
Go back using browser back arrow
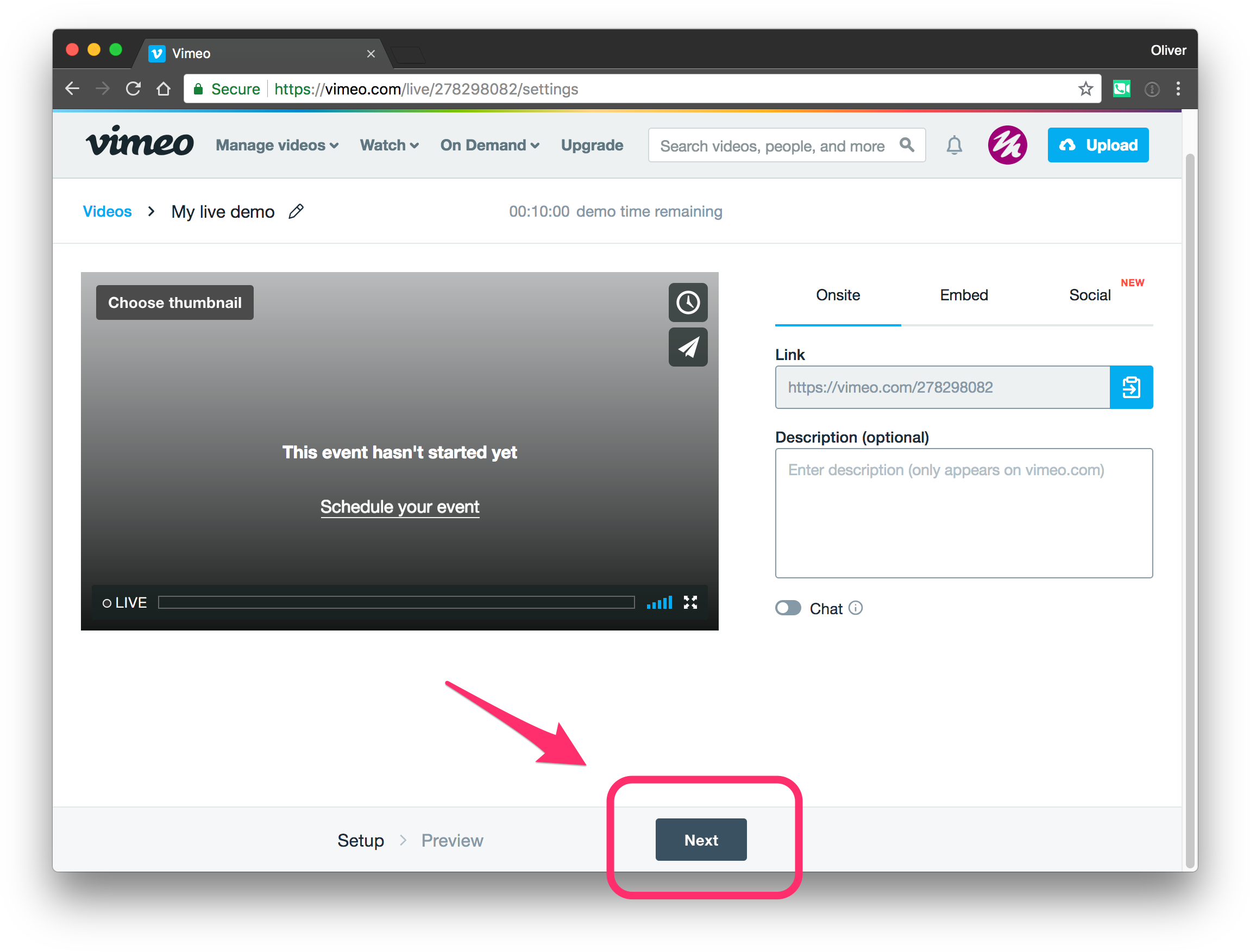click(72, 89)
